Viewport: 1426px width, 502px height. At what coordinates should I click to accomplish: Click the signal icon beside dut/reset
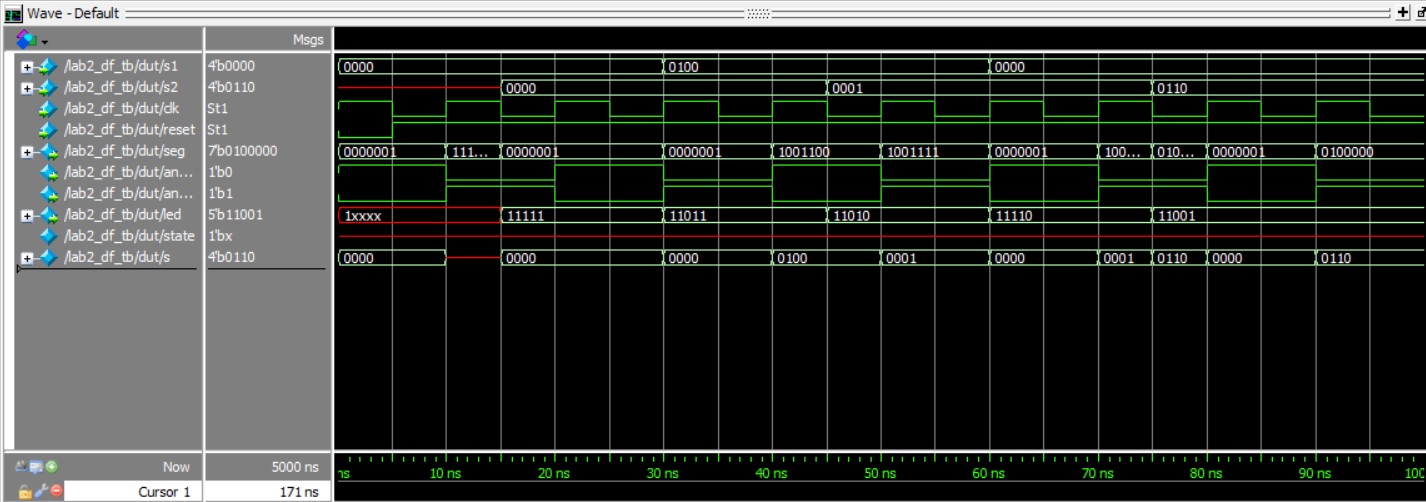[x=47, y=130]
